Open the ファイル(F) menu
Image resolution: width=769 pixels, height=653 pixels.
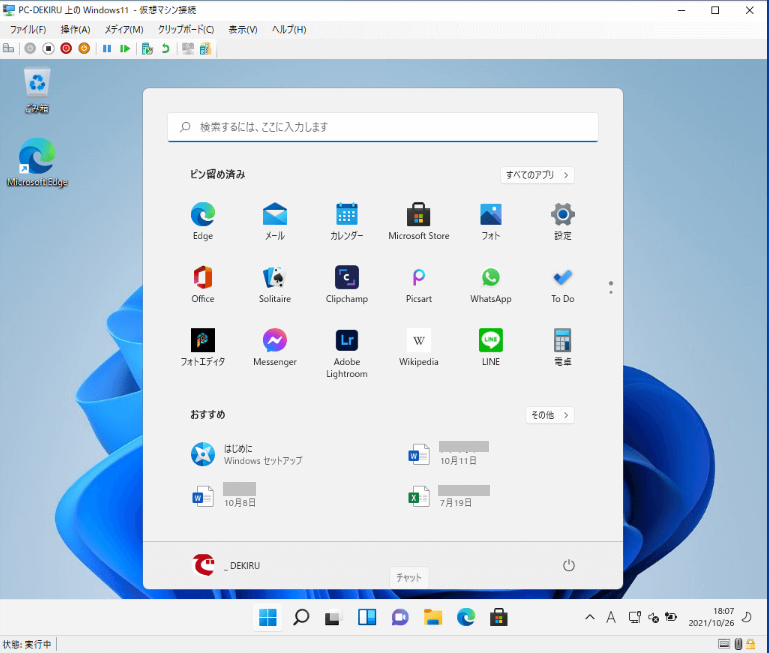28,29
